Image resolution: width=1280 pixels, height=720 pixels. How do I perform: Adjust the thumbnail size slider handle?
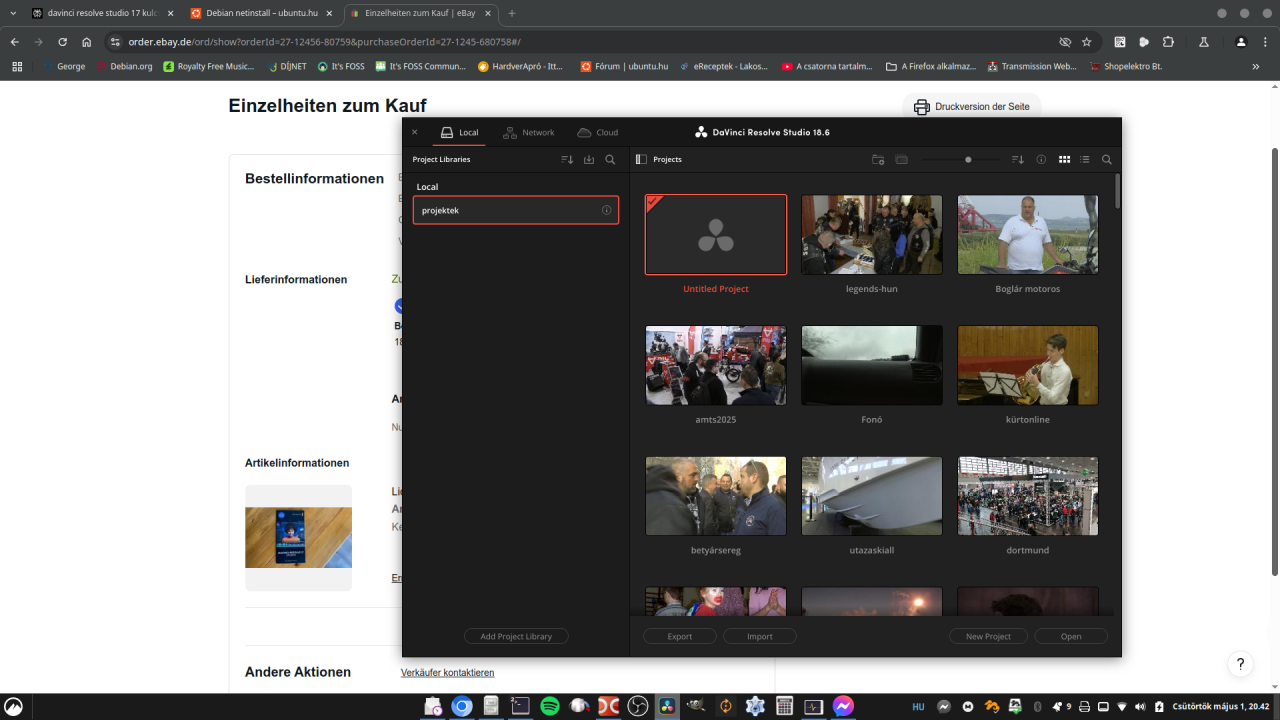[x=968, y=160]
